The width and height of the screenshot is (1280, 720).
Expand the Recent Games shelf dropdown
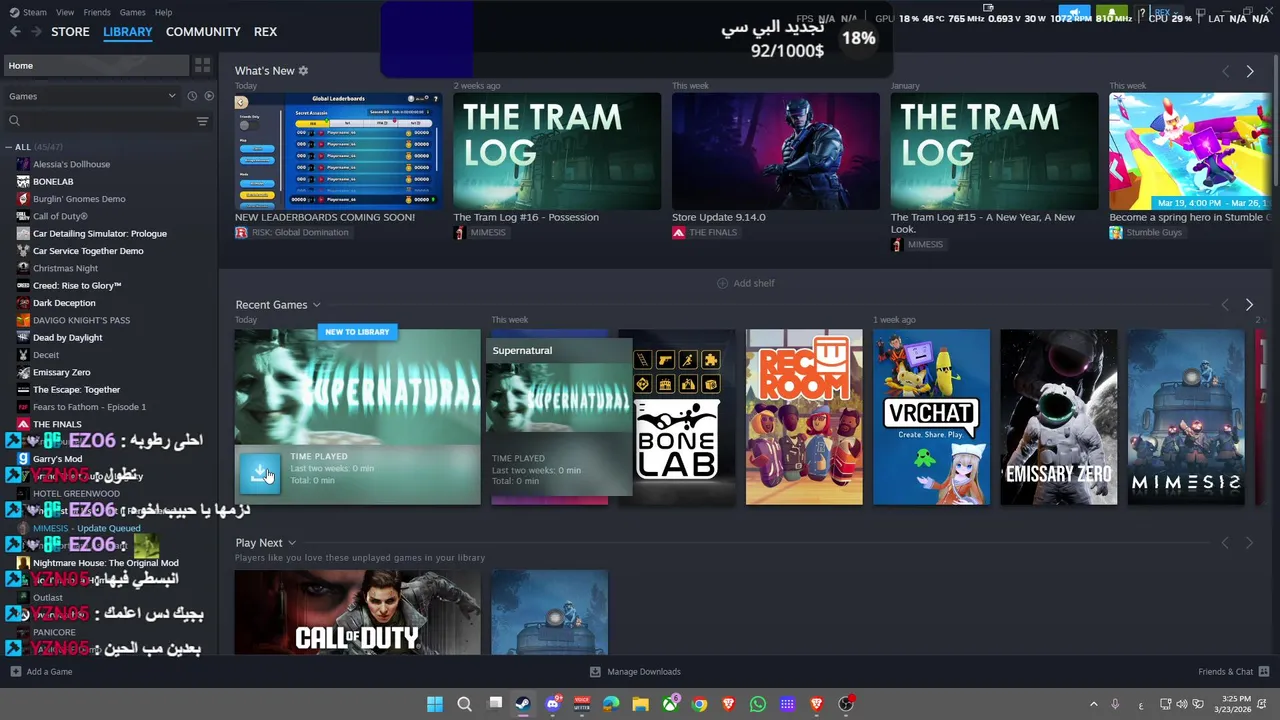pyautogui.click(x=316, y=305)
